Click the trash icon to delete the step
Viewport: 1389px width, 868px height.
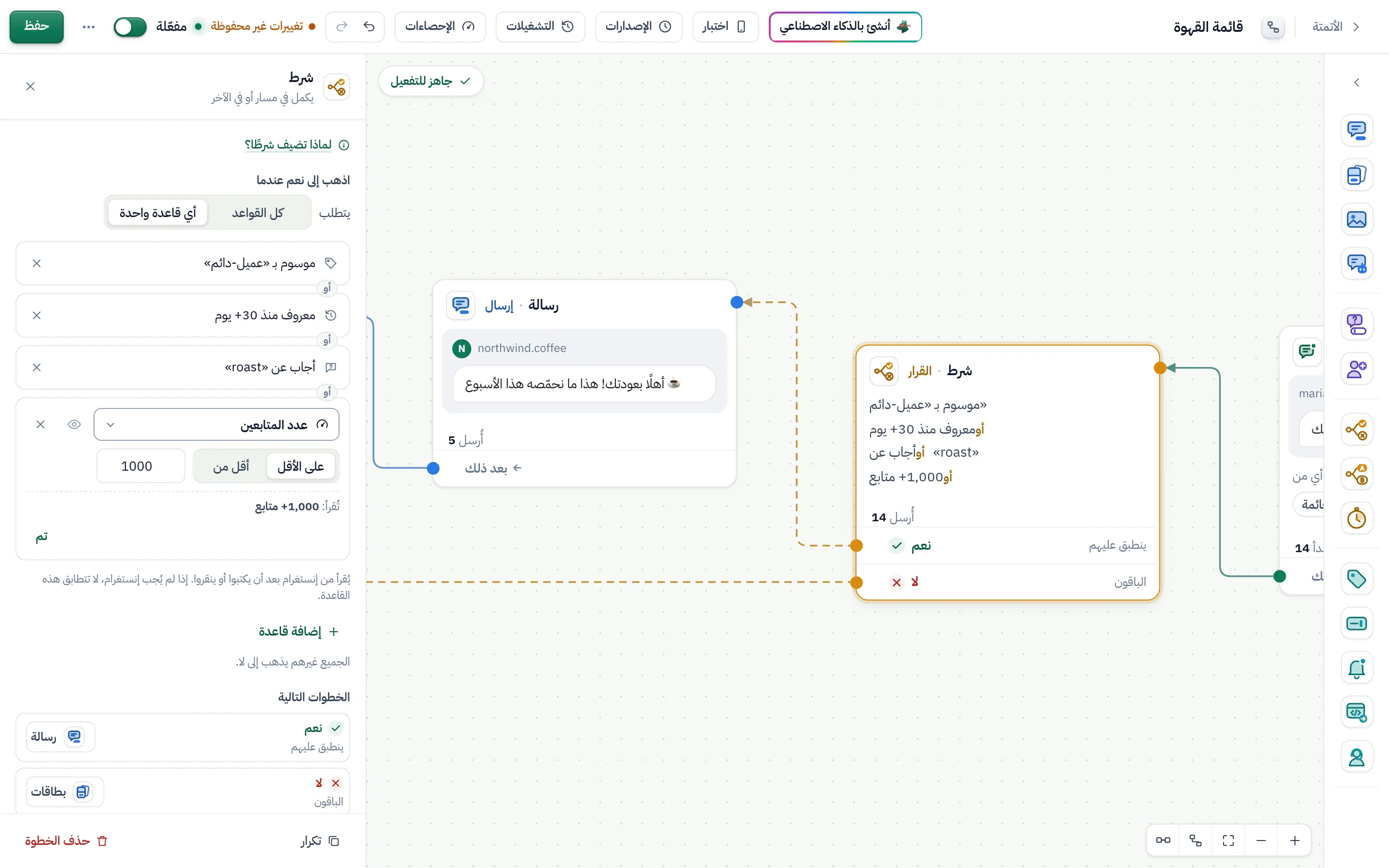click(x=102, y=841)
